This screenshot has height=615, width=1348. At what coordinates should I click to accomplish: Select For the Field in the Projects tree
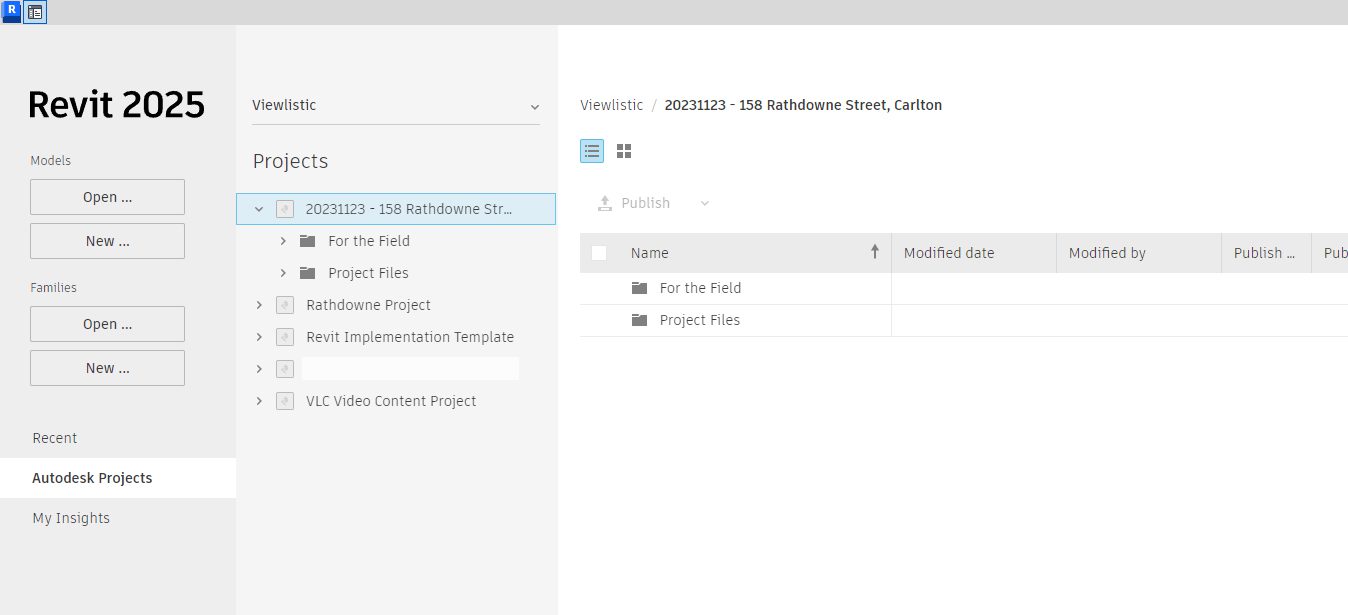[369, 241]
